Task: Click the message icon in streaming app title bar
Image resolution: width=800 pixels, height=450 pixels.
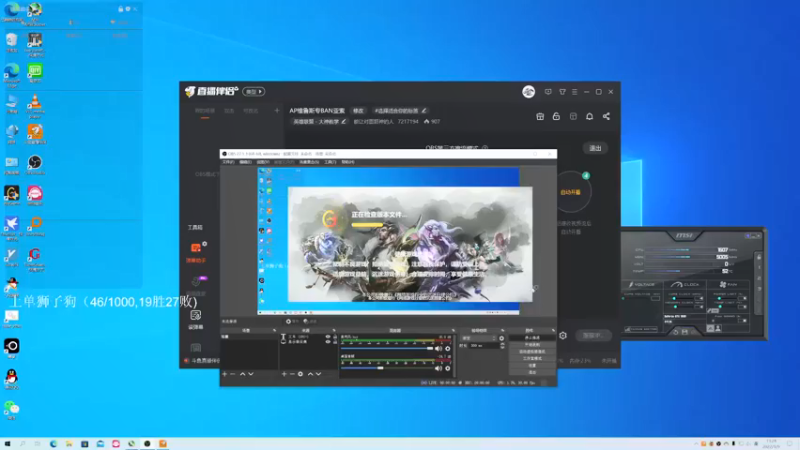Action: click(x=548, y=92)
